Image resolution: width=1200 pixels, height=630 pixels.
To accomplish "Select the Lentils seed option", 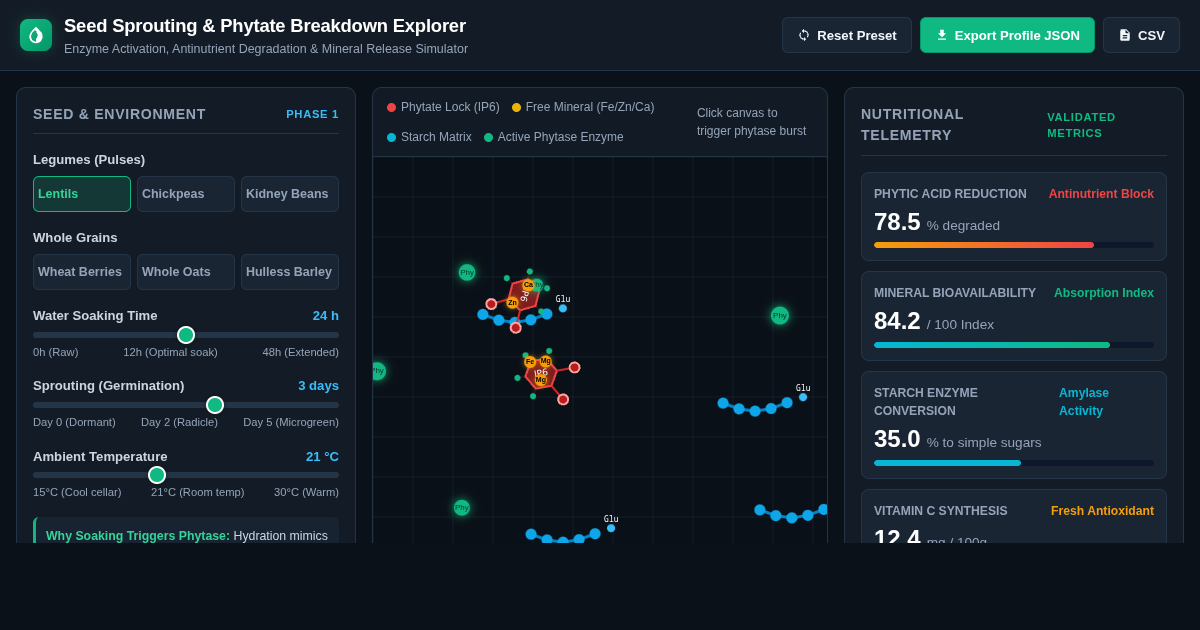I will coord(82,194).
